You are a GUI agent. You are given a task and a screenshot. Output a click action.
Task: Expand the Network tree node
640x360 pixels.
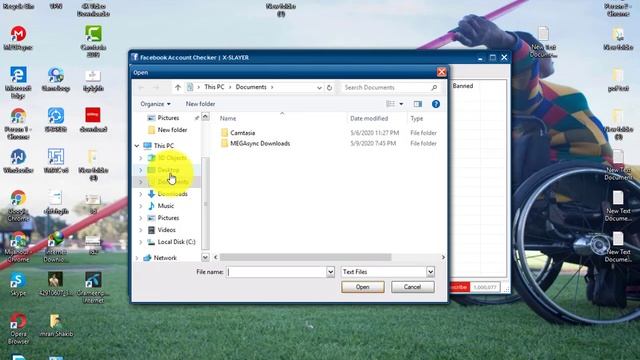pos(137,258)
